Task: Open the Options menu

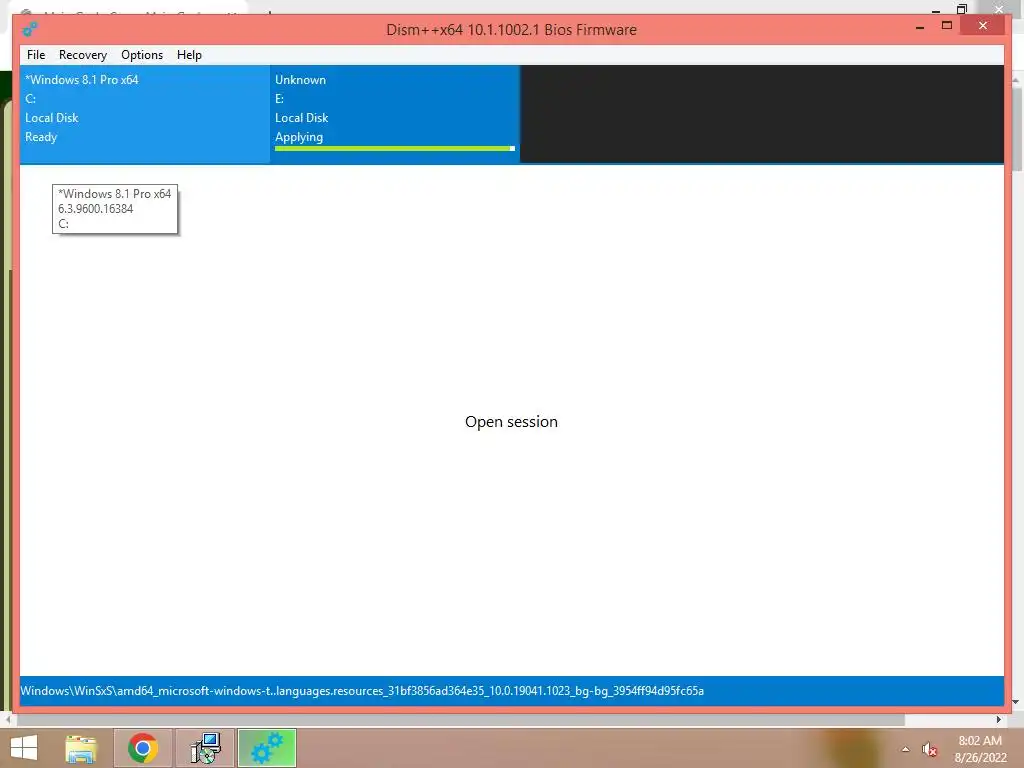Action: (142, 55)
